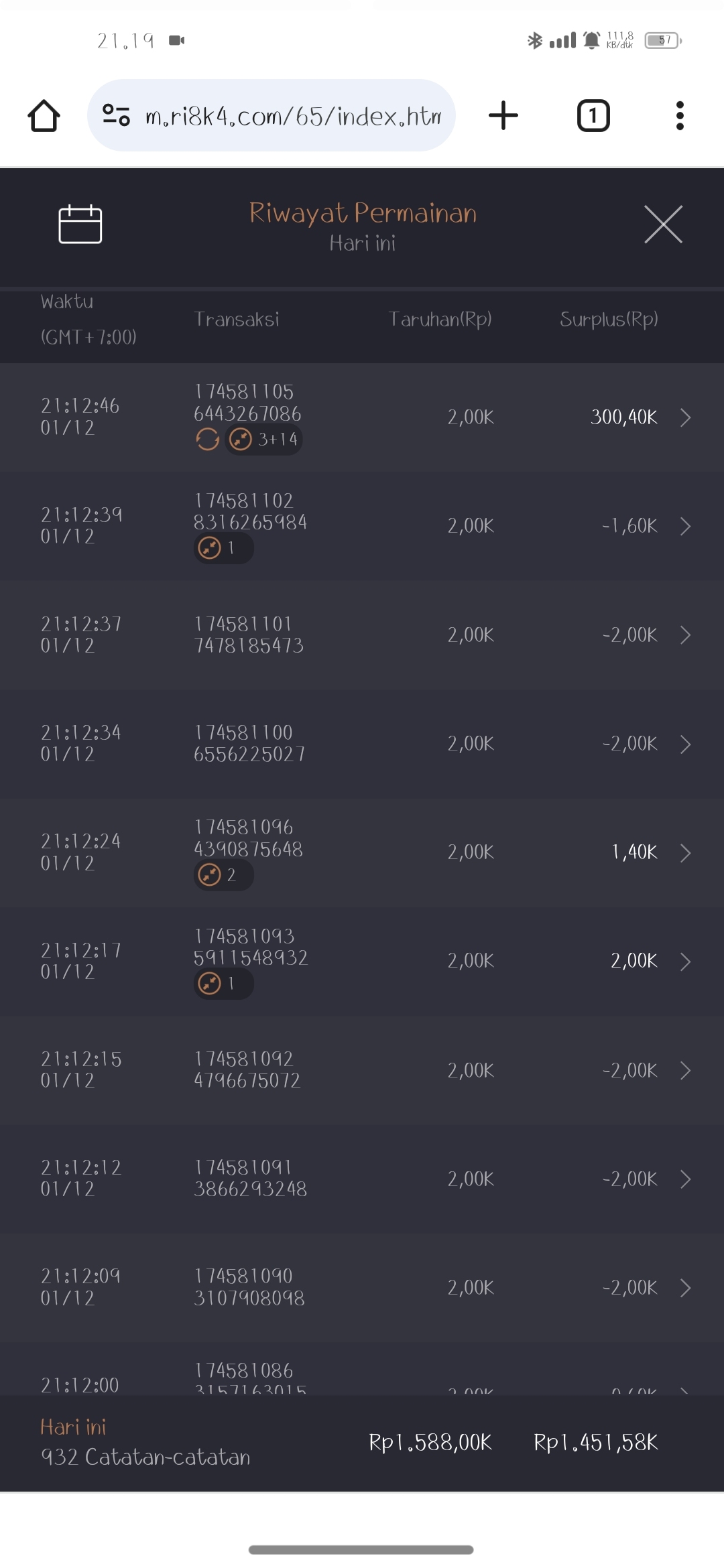Click the 3+14 feature badge
This screenshot has width=724, height=1568.
tap(264, 440)
